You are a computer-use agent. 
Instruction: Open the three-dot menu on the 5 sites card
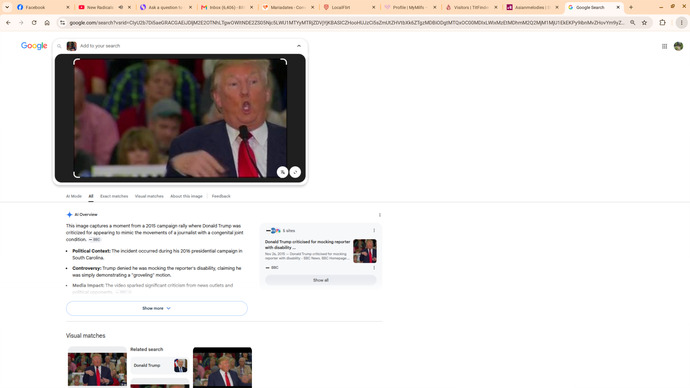coord(374,231)
